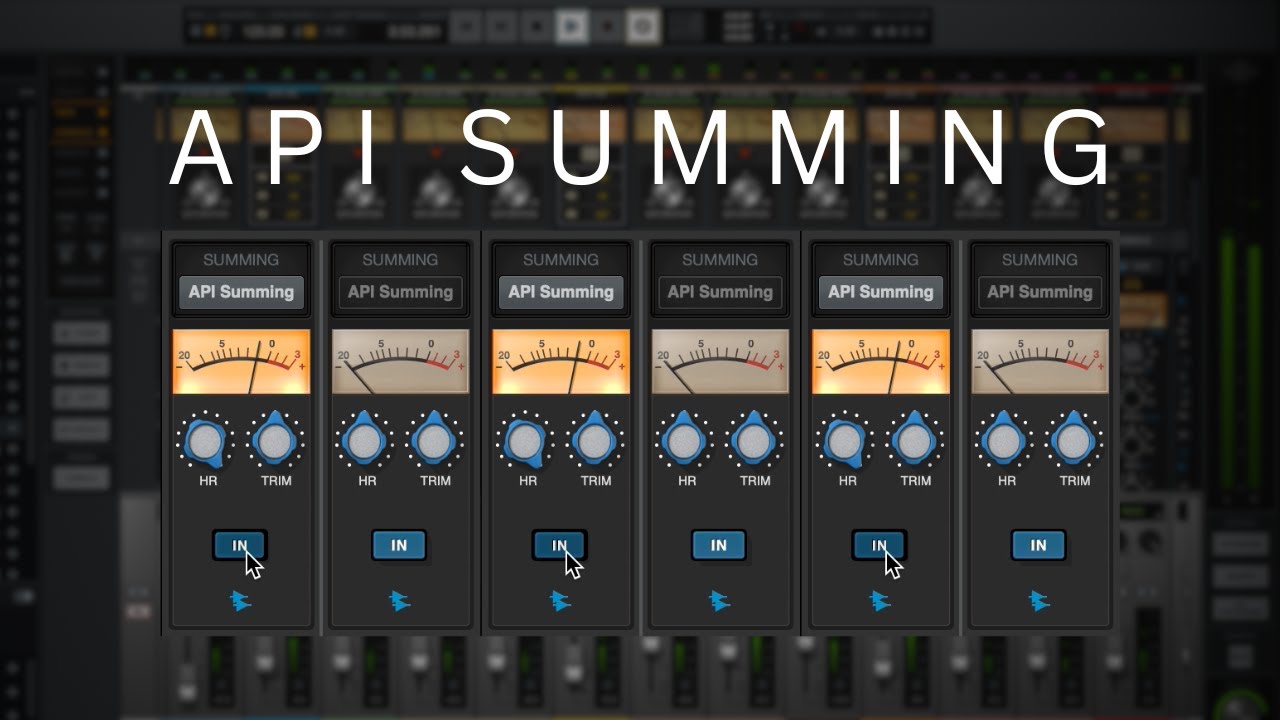Click the HR knob on the third summing strip
The height and width of the screenshot is (720, 1280).
[526, 442]
